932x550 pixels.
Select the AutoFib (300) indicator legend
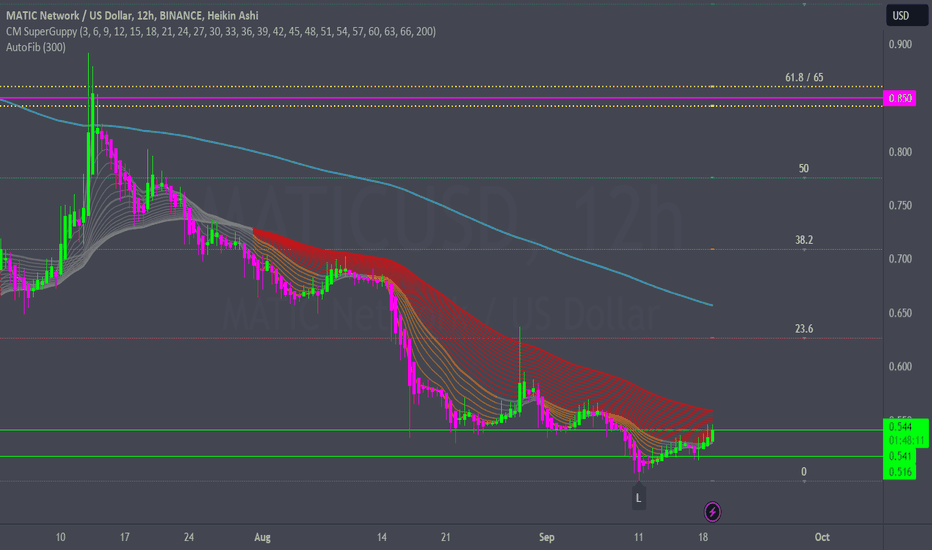(36, 47)
